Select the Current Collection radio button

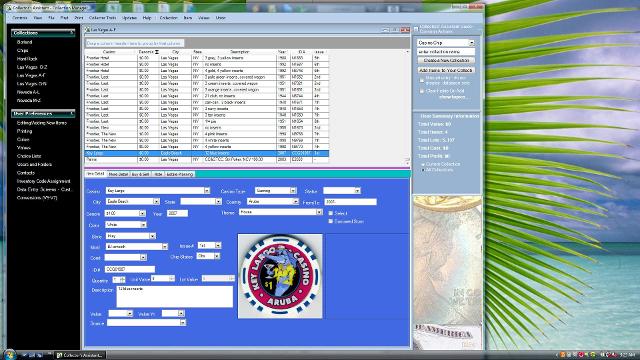click(423, 164)
